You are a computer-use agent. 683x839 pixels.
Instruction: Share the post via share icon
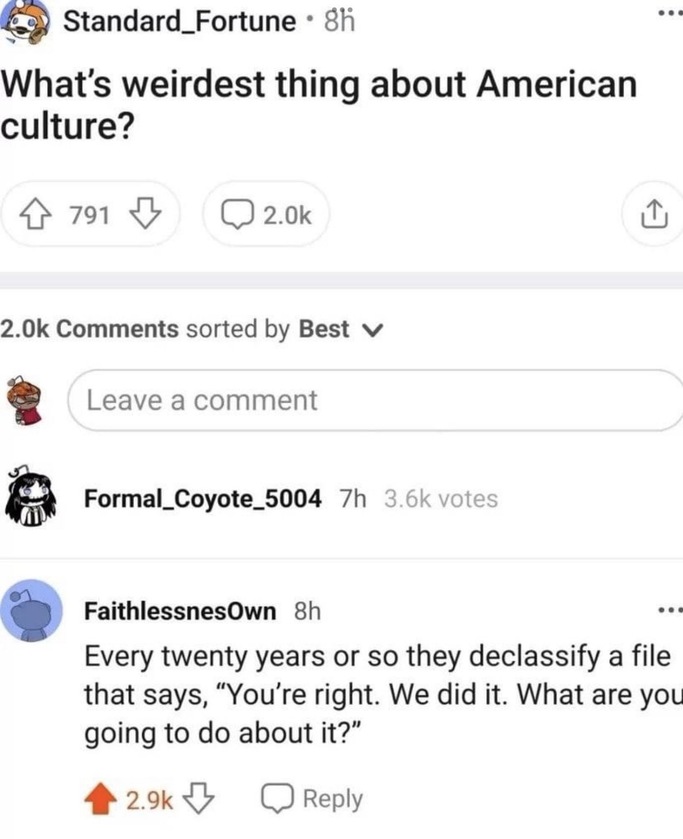click(654, 214)
